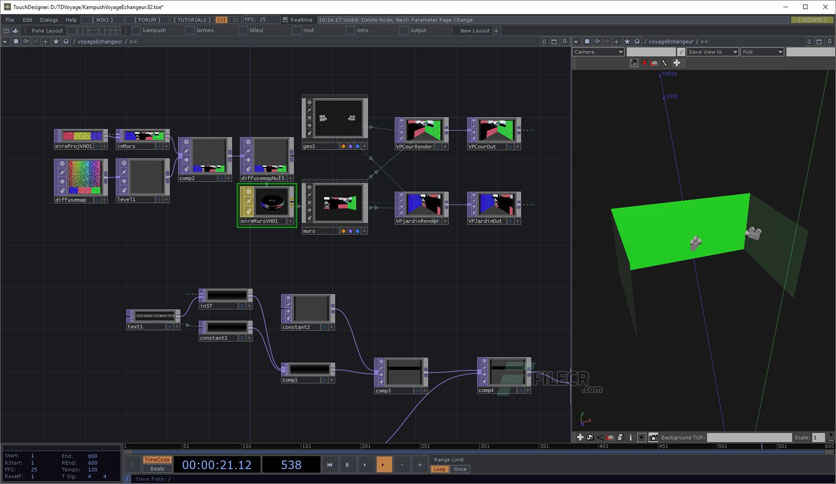
Task: Enable Loop range limit mode
Action: (x=439, y=469)
